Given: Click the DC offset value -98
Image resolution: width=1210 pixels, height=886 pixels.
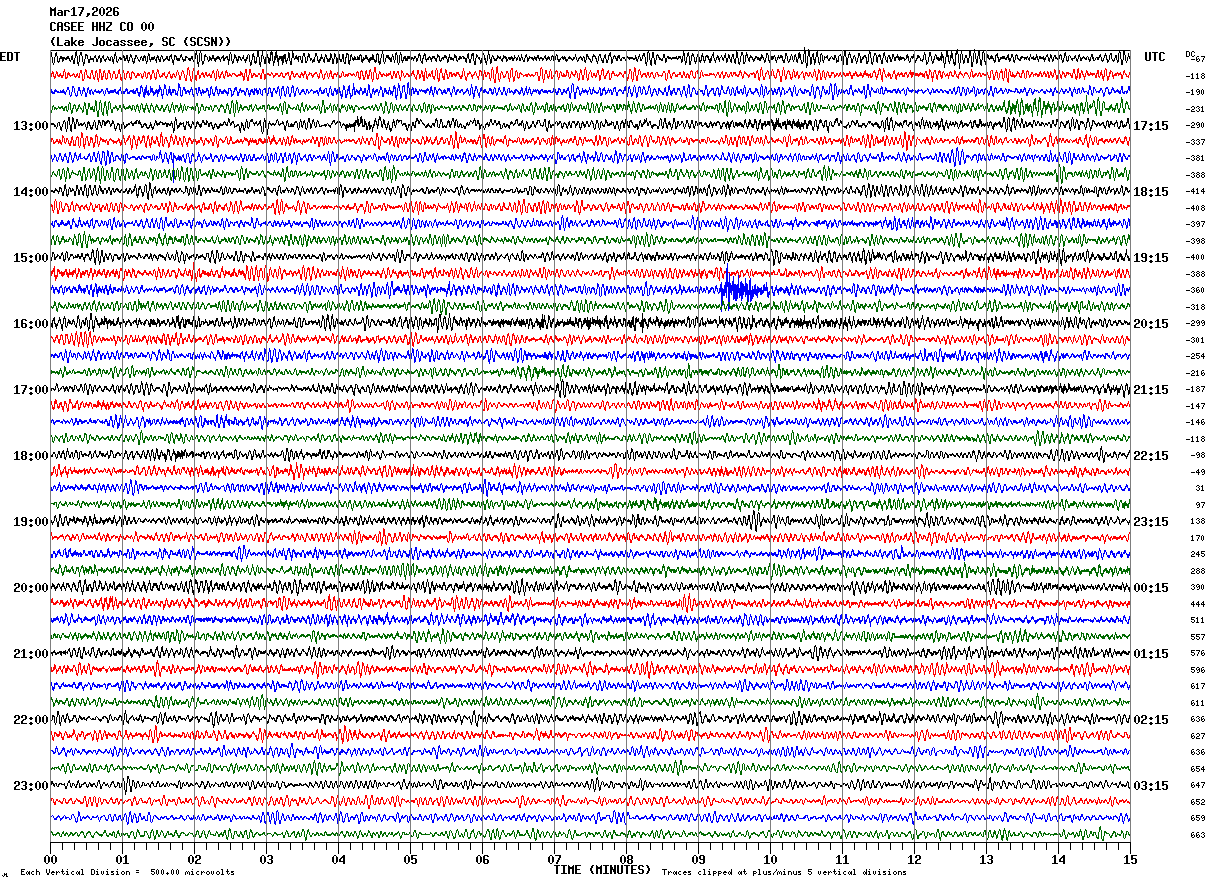Looking at the screenshot, I should click(x=1197, y=455).
